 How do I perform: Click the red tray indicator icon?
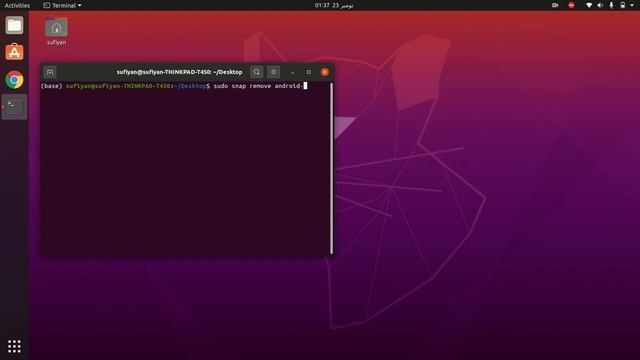click(x=571, y=5)
